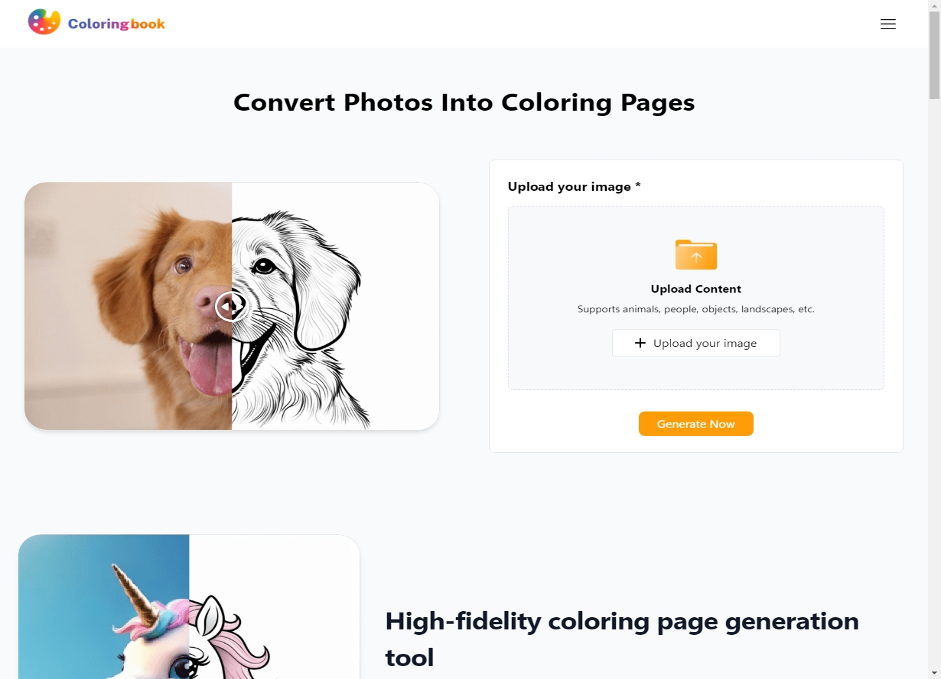
Task: Click the High-fidelity coloring page generation heading
Action: point(622,639)
